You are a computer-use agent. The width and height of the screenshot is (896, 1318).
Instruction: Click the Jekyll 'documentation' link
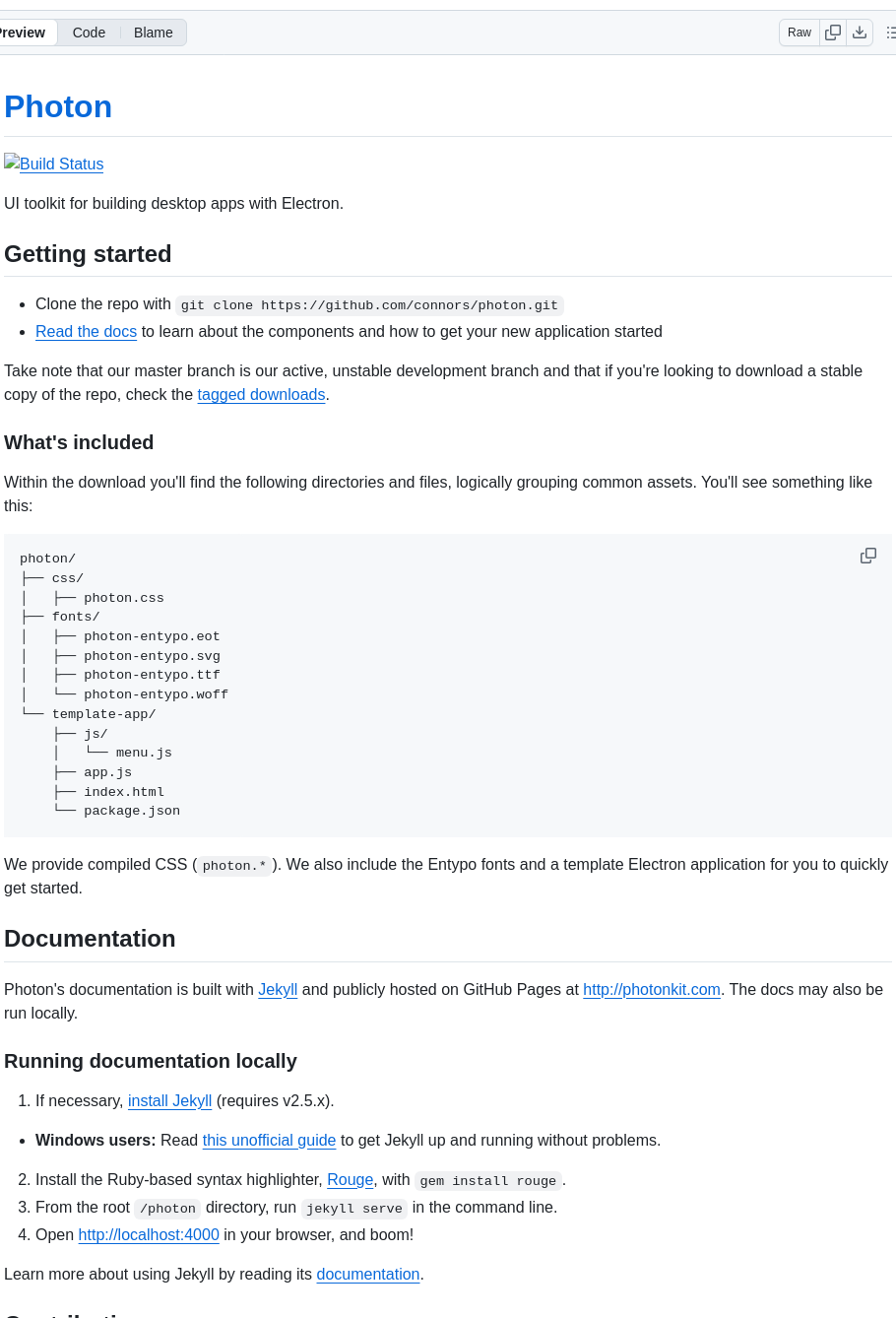click(368, 1275)
